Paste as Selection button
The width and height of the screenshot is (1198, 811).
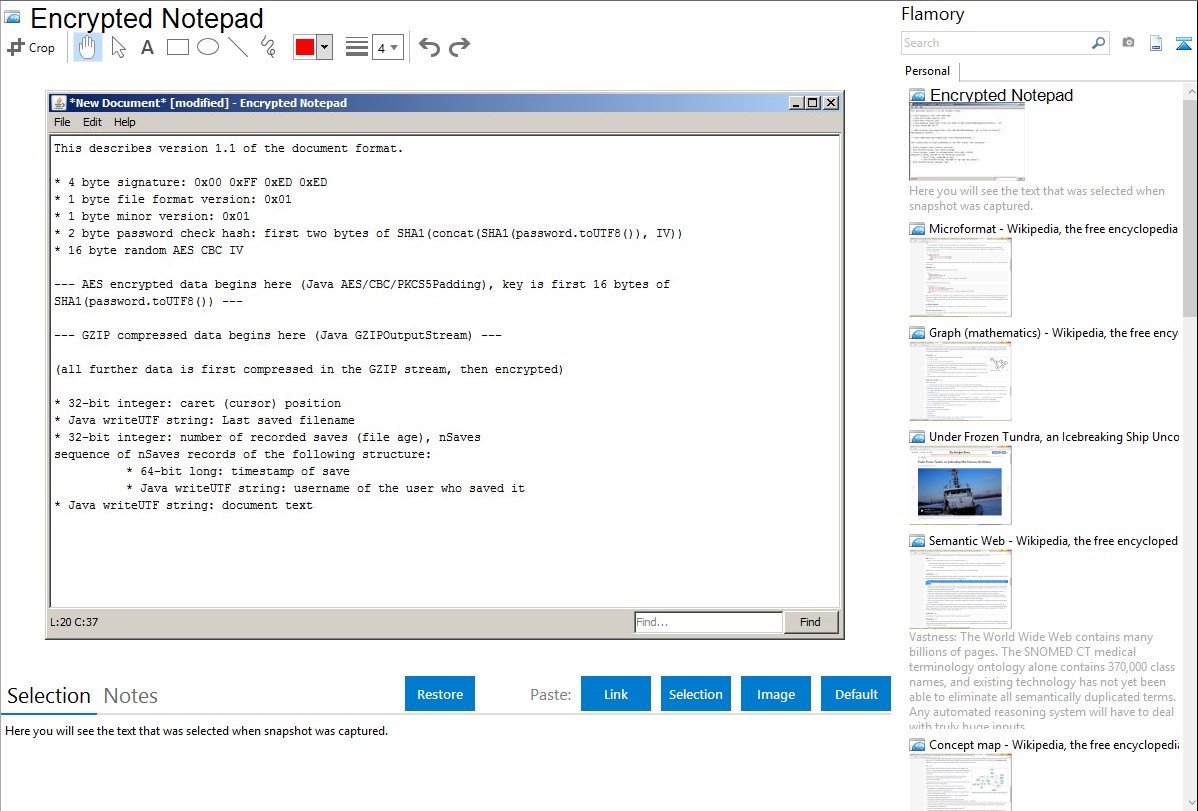pos(695,694)
